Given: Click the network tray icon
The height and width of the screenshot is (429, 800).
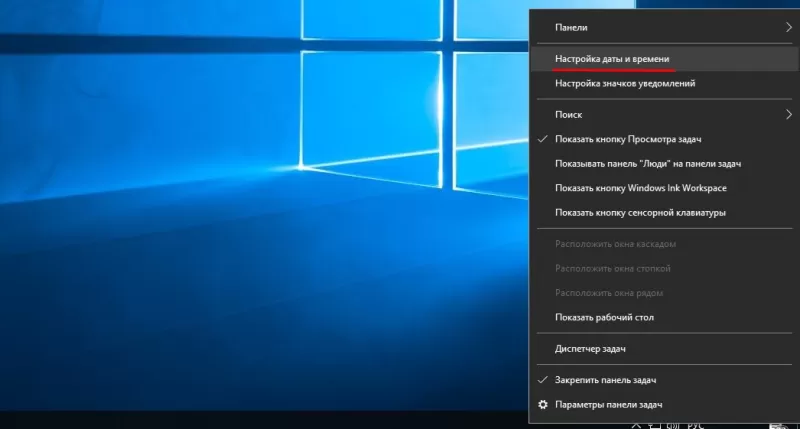Looking at the screenshot, I should (x=654, y=425).
